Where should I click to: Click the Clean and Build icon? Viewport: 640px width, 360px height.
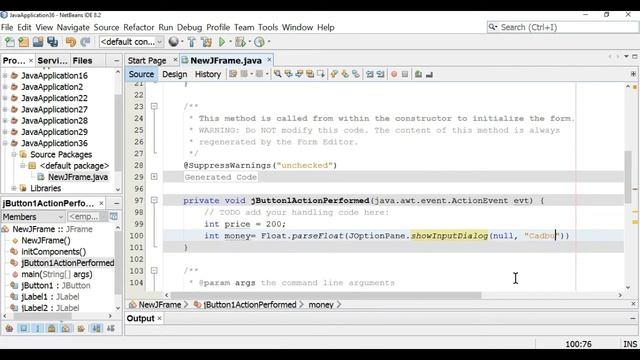click(207, 42)
